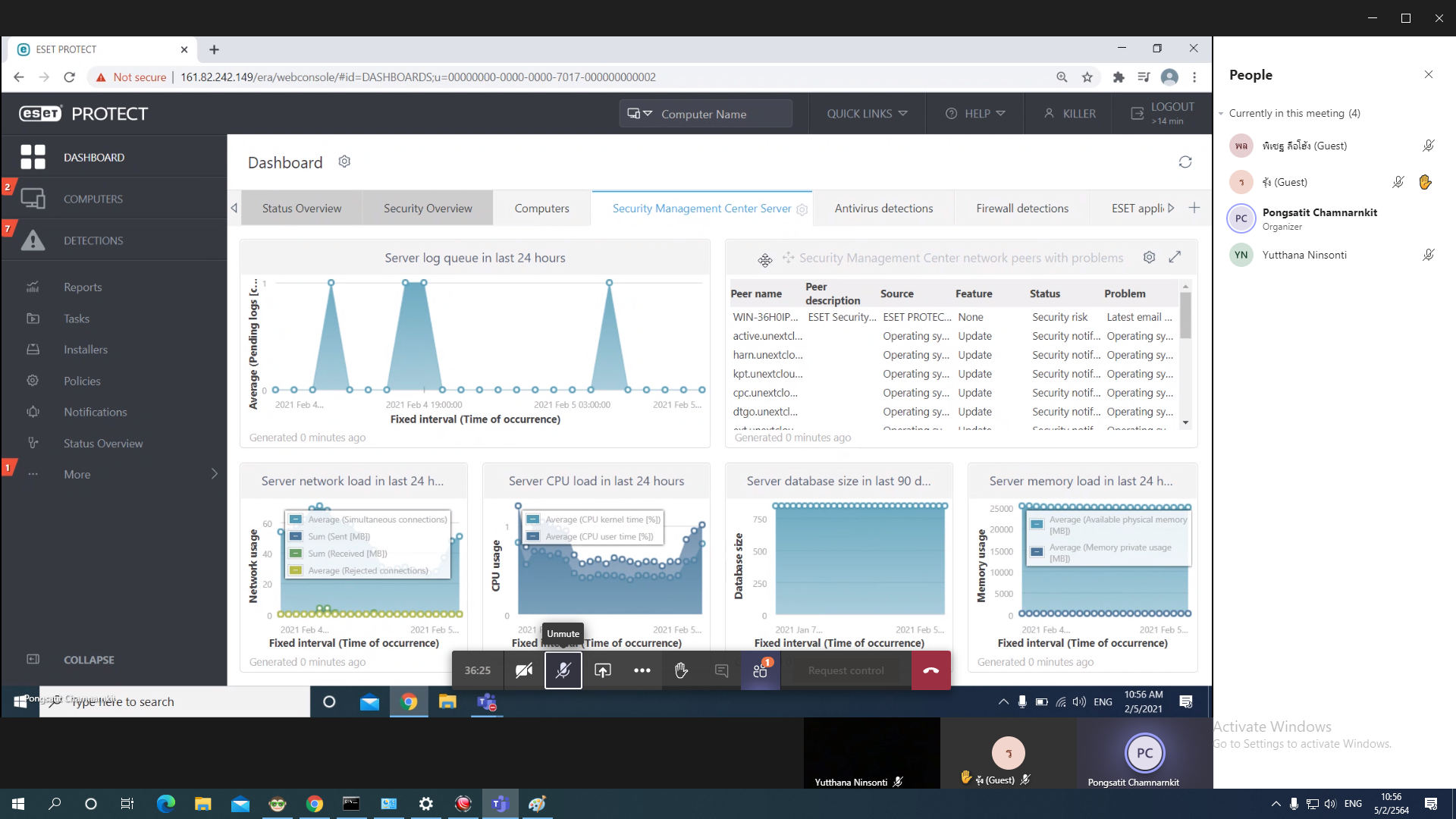
Task: Open network peers widget settings gear
Action: click(1150, 257)
